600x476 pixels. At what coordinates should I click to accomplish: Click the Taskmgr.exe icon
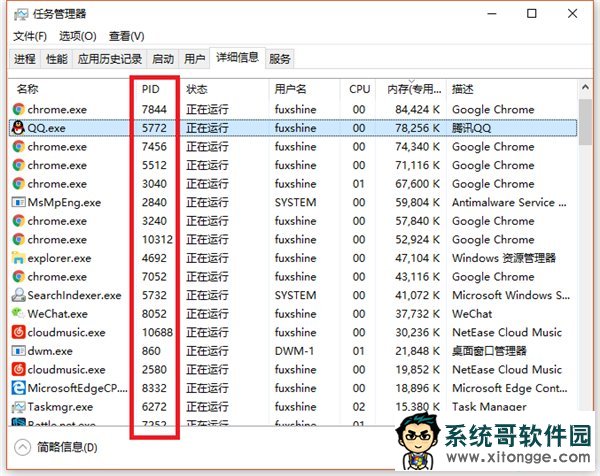(x=18, y=407)
